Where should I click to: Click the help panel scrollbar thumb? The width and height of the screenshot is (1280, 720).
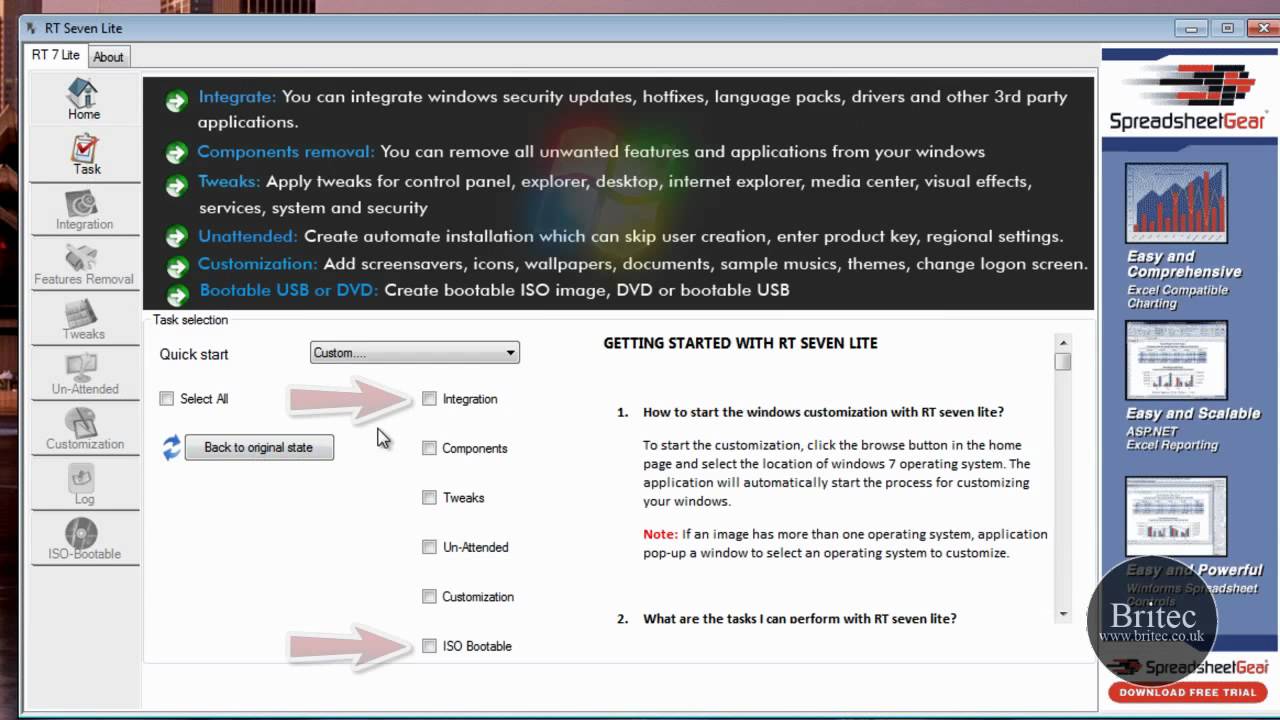point(1063,361)
